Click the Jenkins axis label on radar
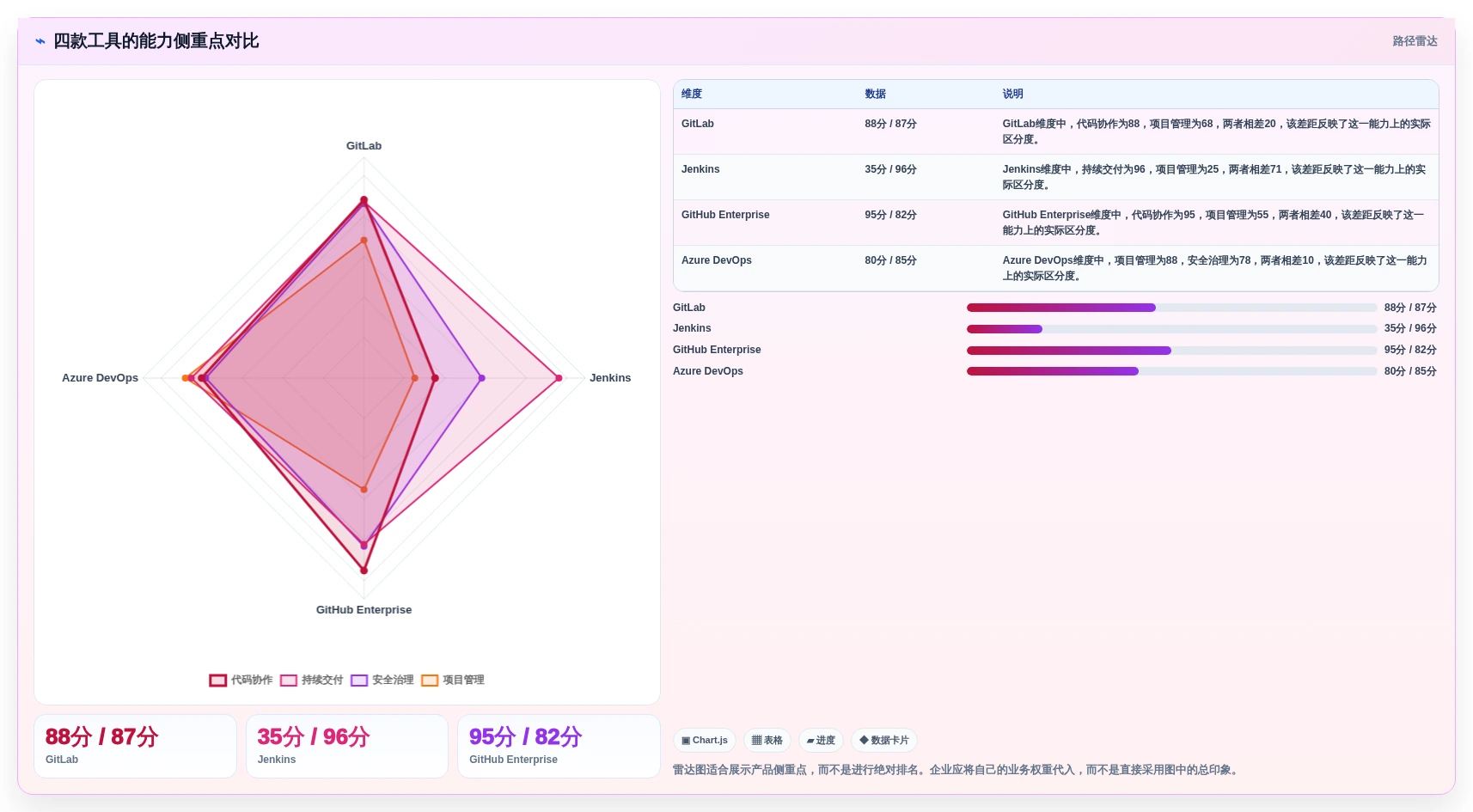Image resolution: width=1473 pixels, height=812 pixels. [x=610, y=378]
